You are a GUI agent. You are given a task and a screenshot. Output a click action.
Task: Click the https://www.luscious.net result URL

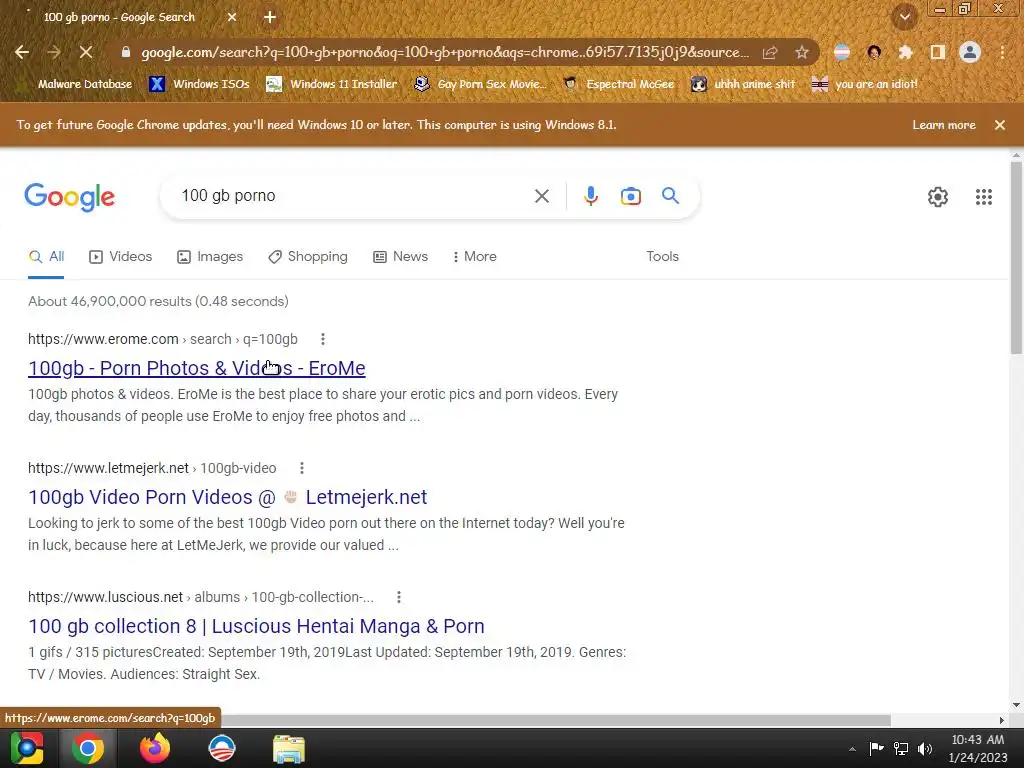pyautogui.click(x=105, y=597)
